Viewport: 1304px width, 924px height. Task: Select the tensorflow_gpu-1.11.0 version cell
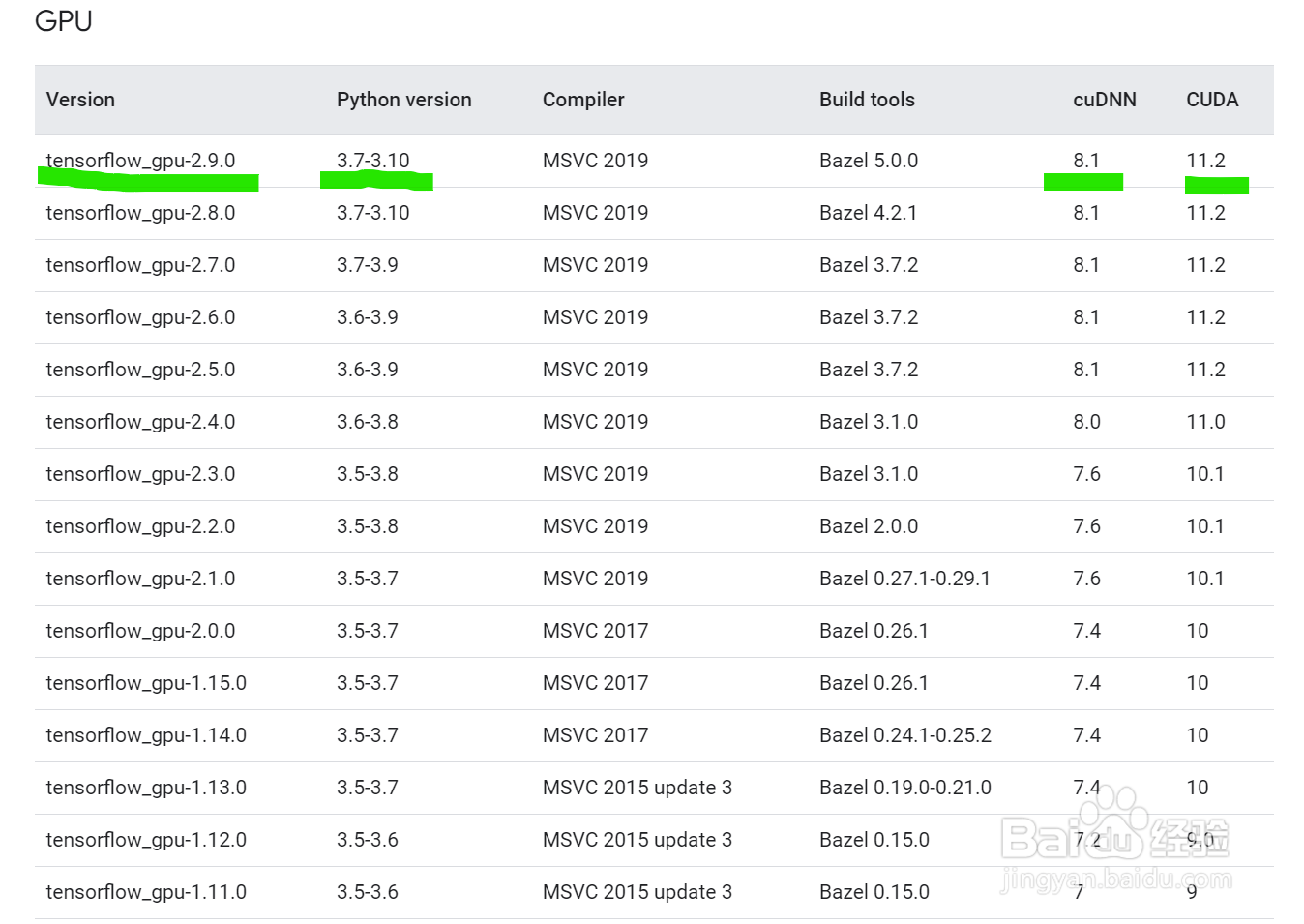pyautogui.click(x=146, y=892)
